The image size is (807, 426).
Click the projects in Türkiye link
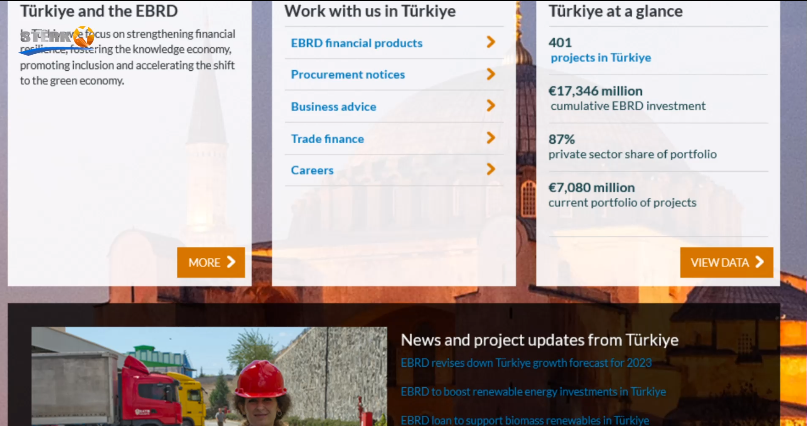pyautogui.click(x=601, y=58)
